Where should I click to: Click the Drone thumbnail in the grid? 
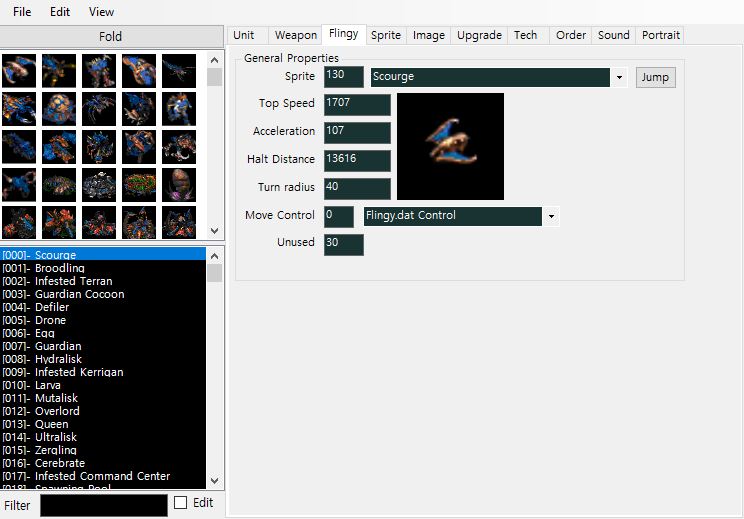(19, 109)
